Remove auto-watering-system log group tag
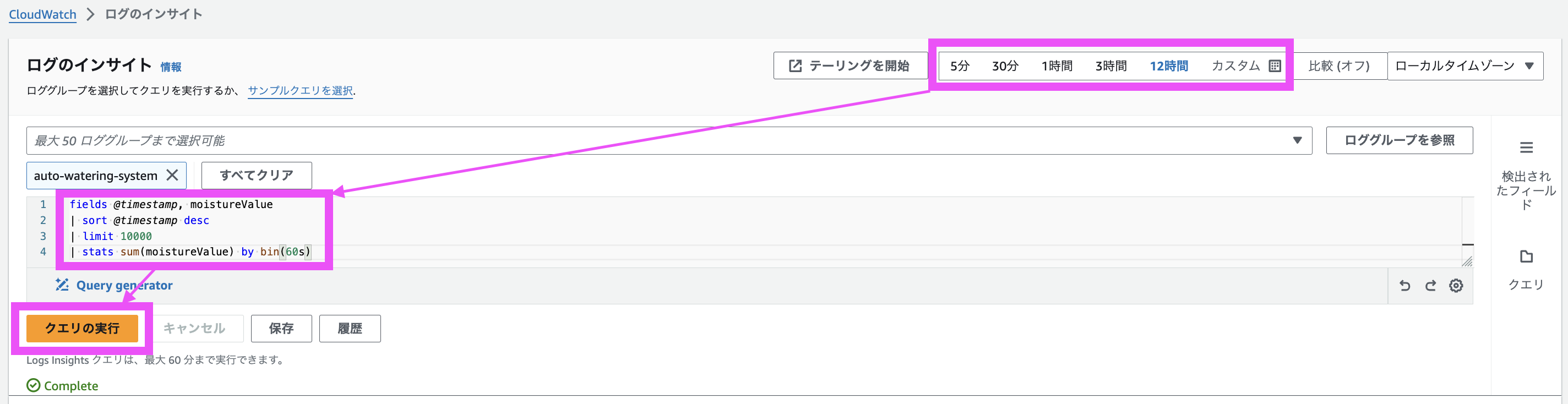1568x404 pixels. pyautogui.click(x=172, y=175)
